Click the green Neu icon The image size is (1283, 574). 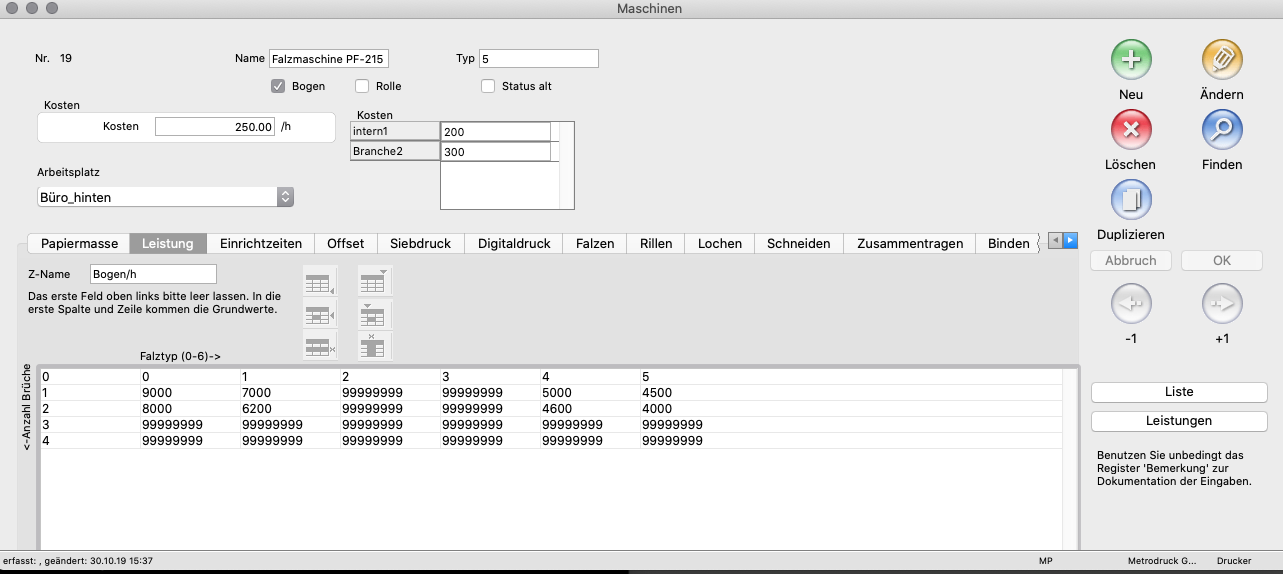pos(1131,60)
